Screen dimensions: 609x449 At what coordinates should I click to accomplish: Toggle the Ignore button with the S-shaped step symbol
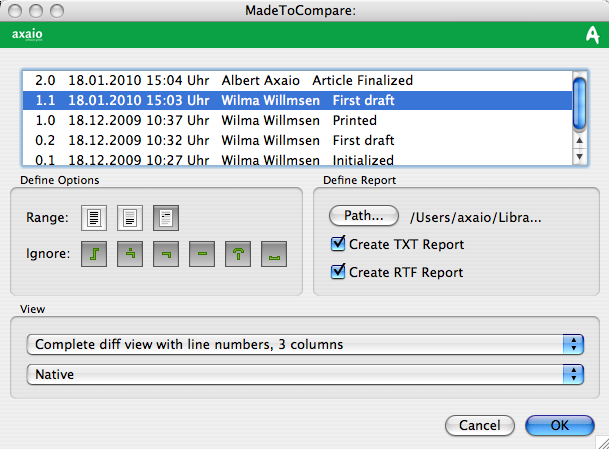[94, 254]
